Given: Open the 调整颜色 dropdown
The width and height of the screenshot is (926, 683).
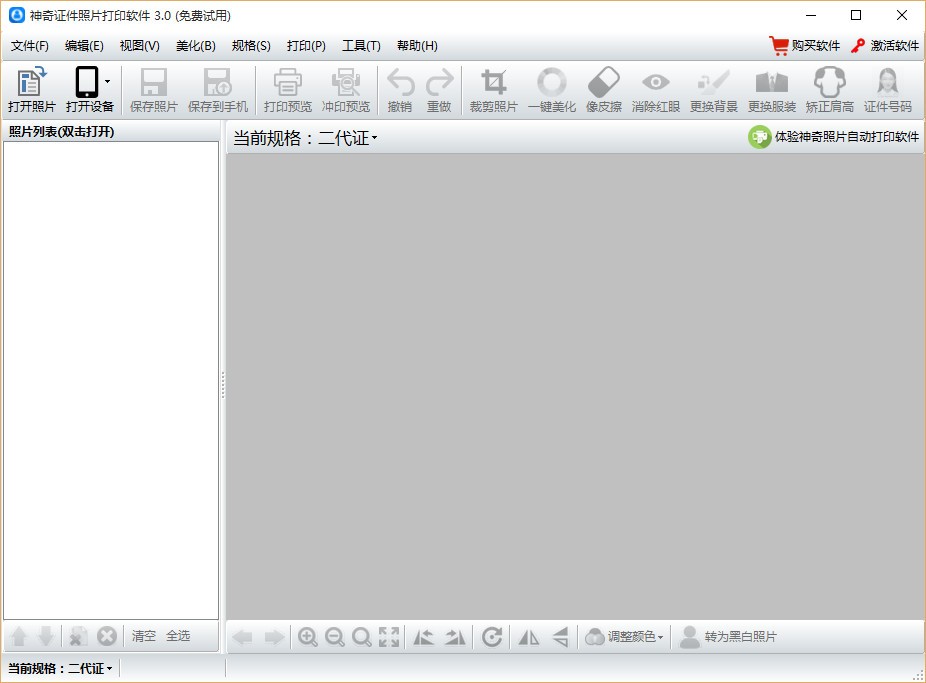Looking at the screenshot, I should pyautogui.click(x=624, y=636).
